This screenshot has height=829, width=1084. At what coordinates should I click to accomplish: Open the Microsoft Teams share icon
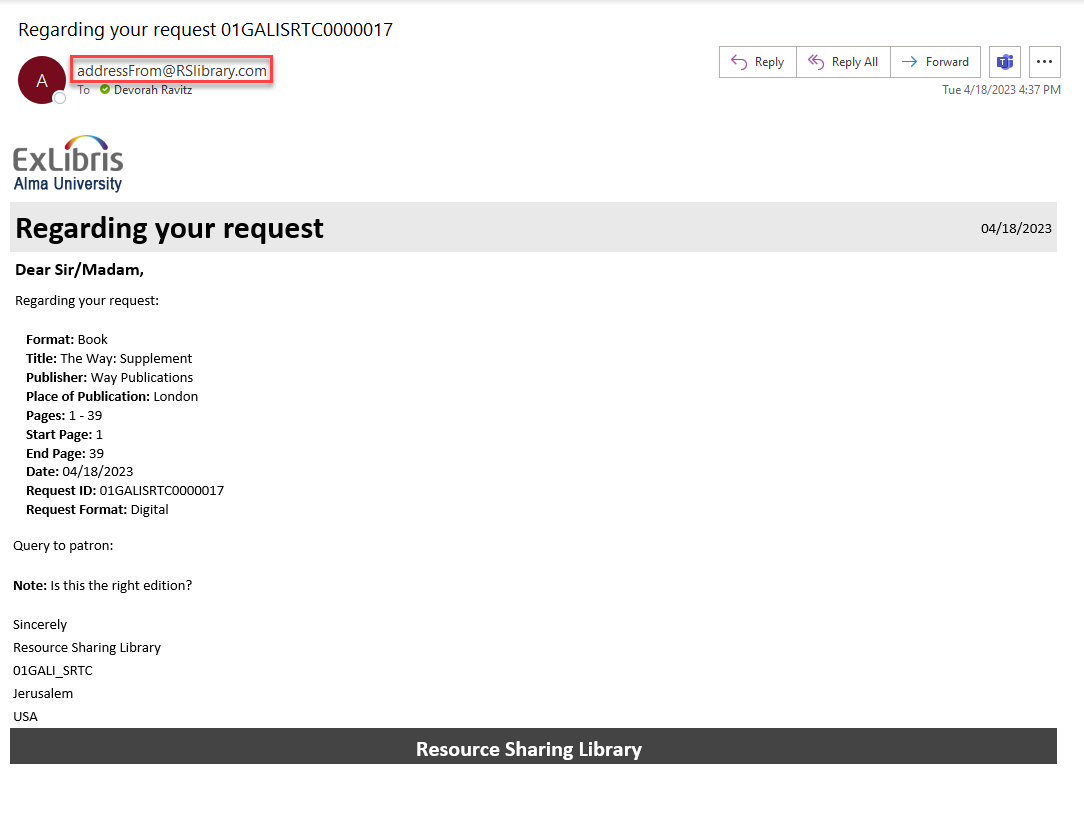pos(1004,62)
